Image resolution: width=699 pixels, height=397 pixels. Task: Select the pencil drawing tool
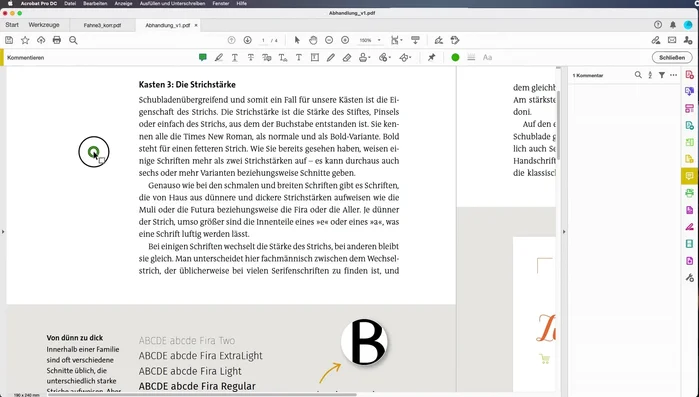(x=330, y=57)
